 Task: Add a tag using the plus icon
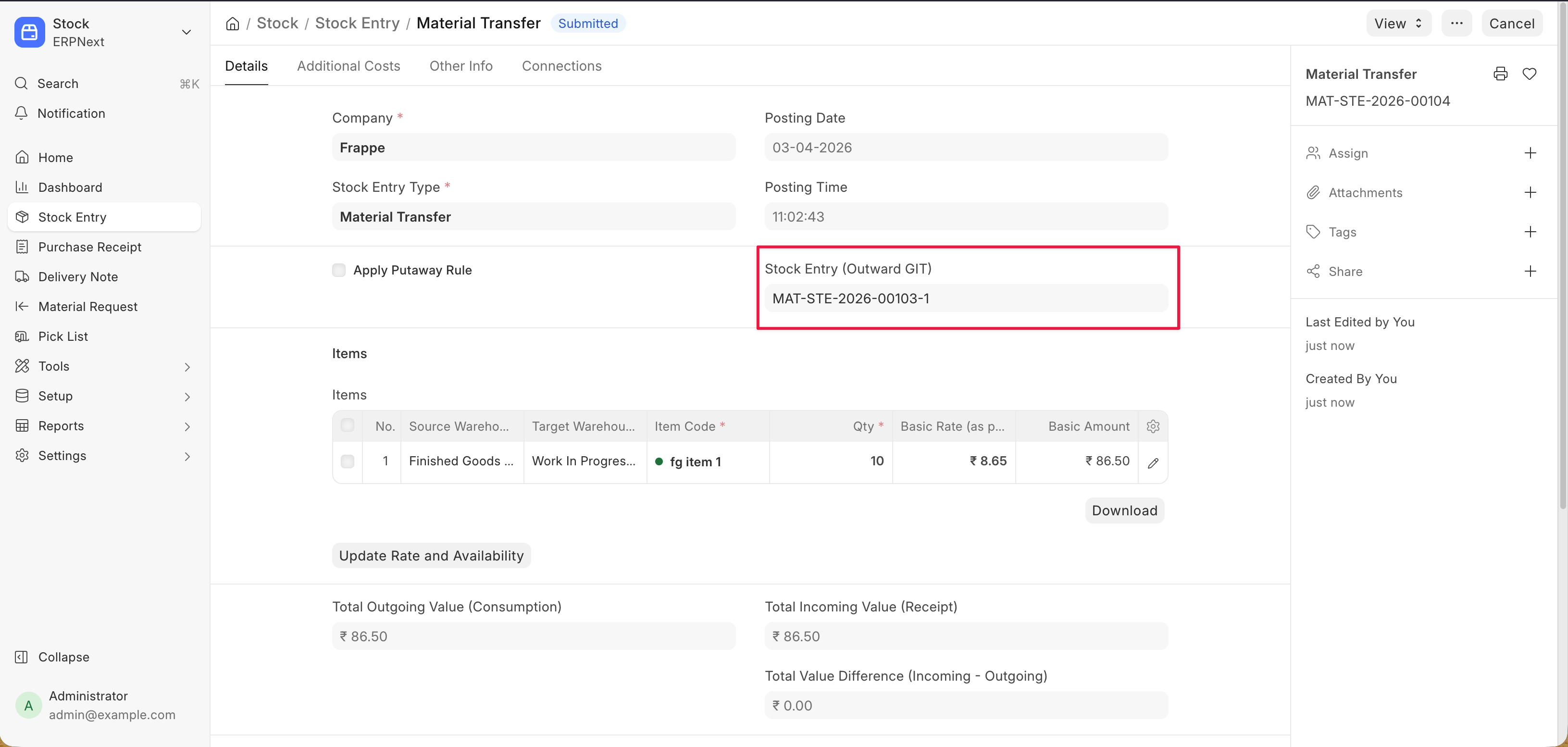pos(1530,231)
